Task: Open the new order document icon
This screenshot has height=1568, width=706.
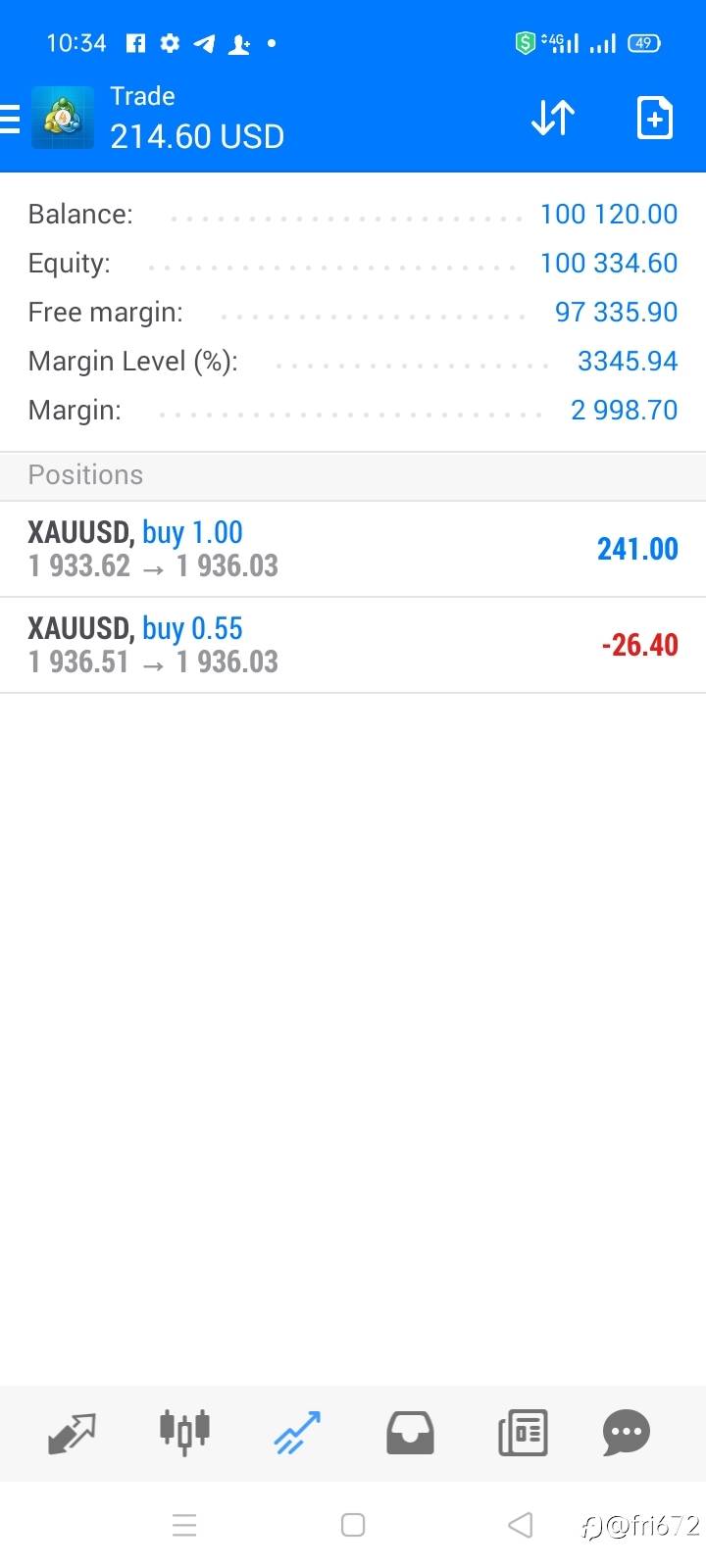Action: pyautogui.click(x=654, y=119)
